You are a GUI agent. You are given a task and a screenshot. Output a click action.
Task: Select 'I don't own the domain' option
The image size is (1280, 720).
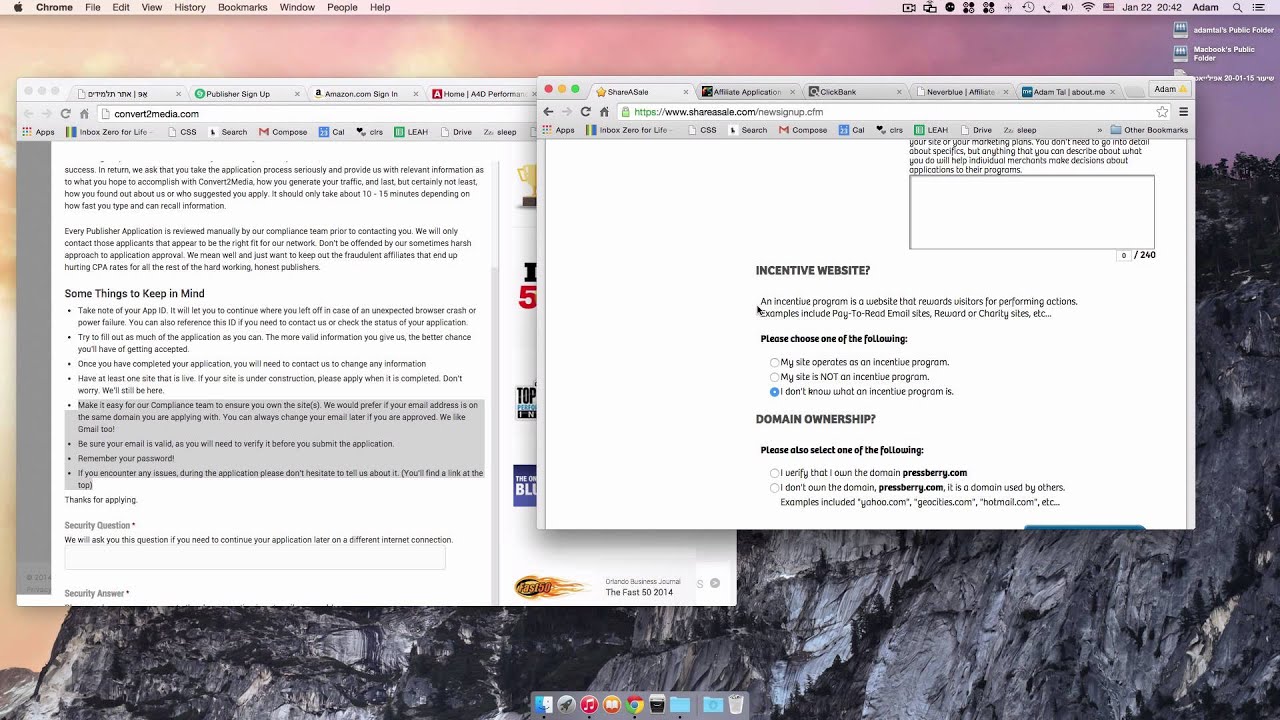(774, 488)
